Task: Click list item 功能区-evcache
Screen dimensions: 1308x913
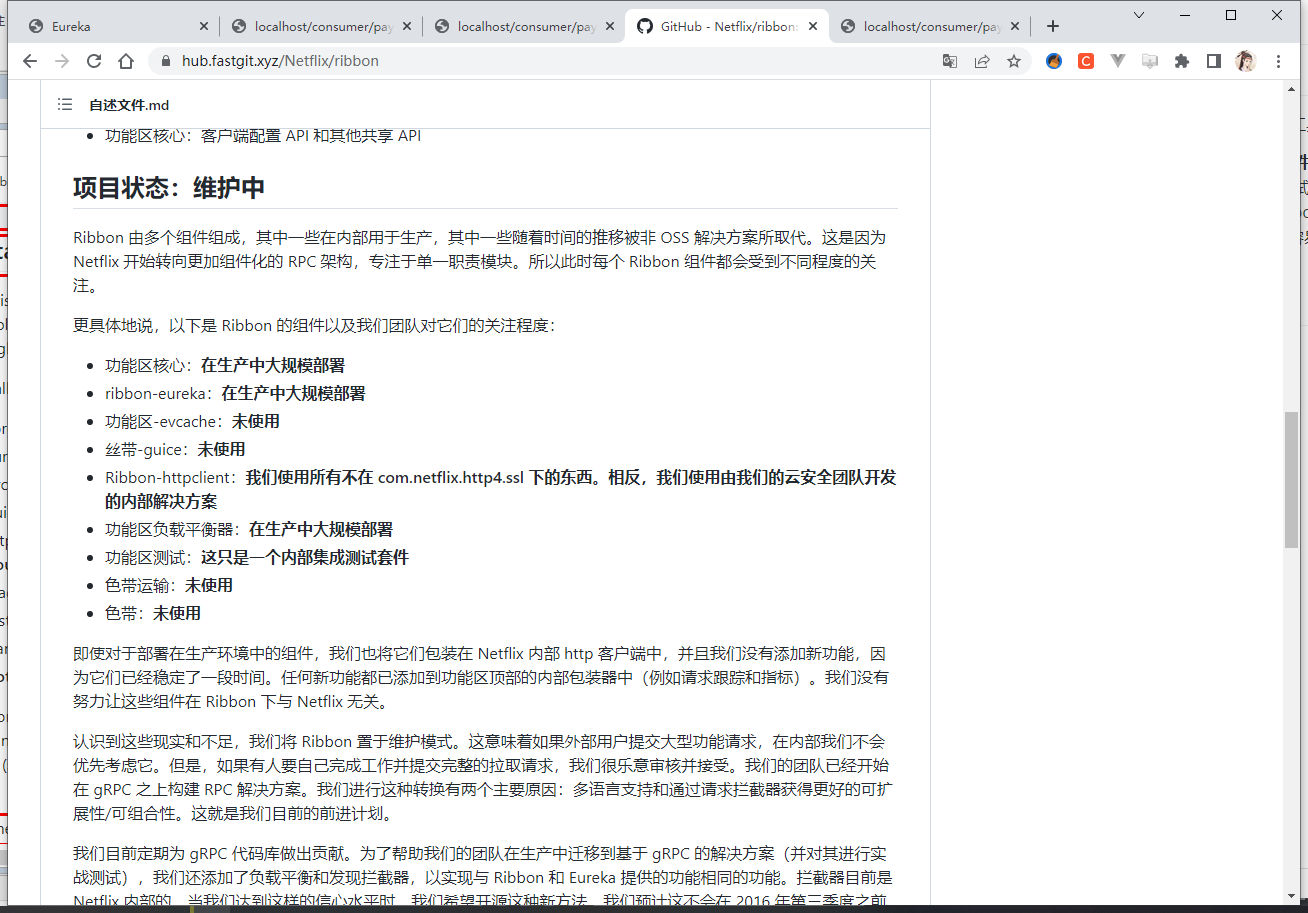Action: point(192,421)
